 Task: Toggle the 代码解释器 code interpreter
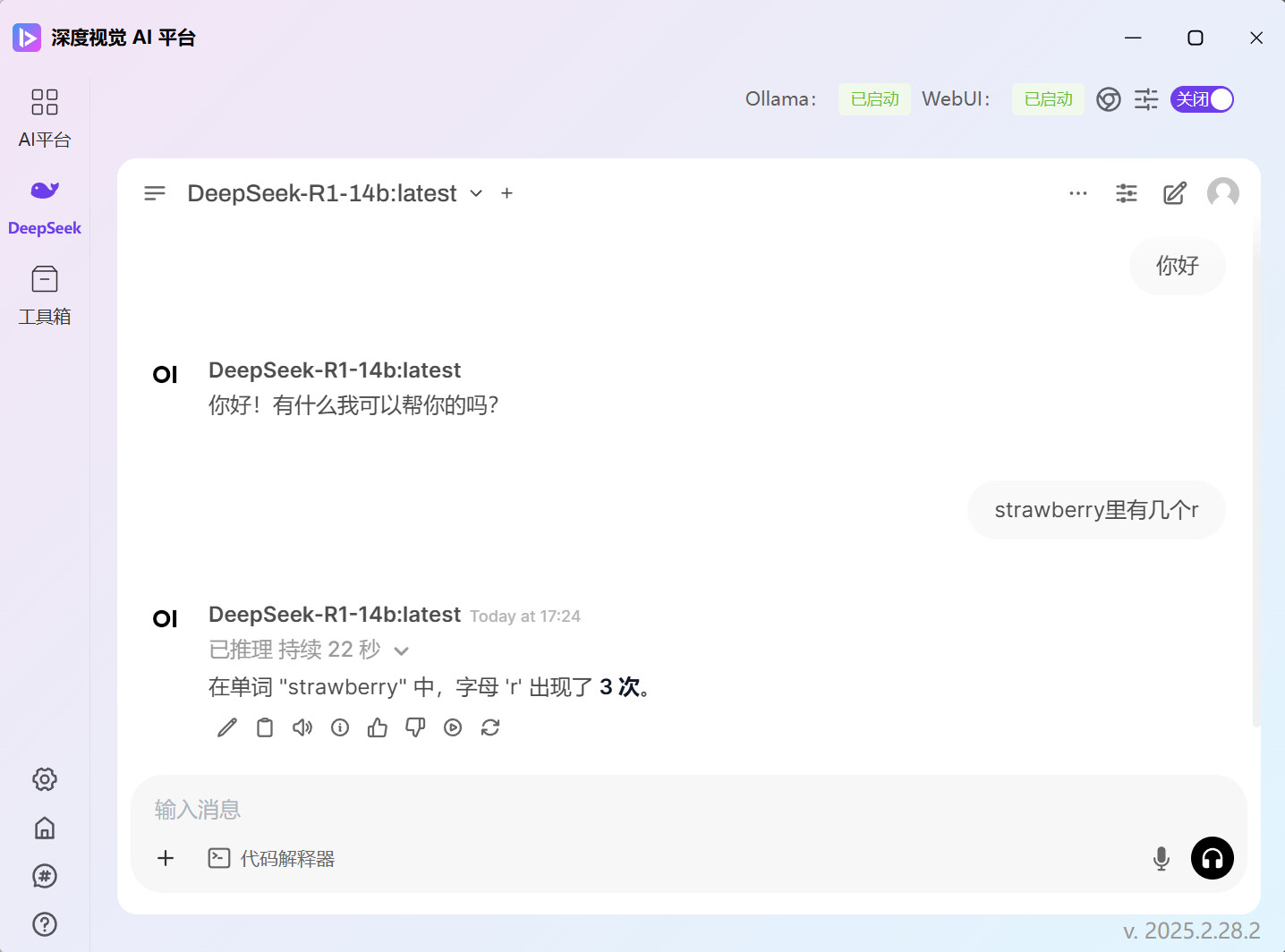click(x=272, y=858)
